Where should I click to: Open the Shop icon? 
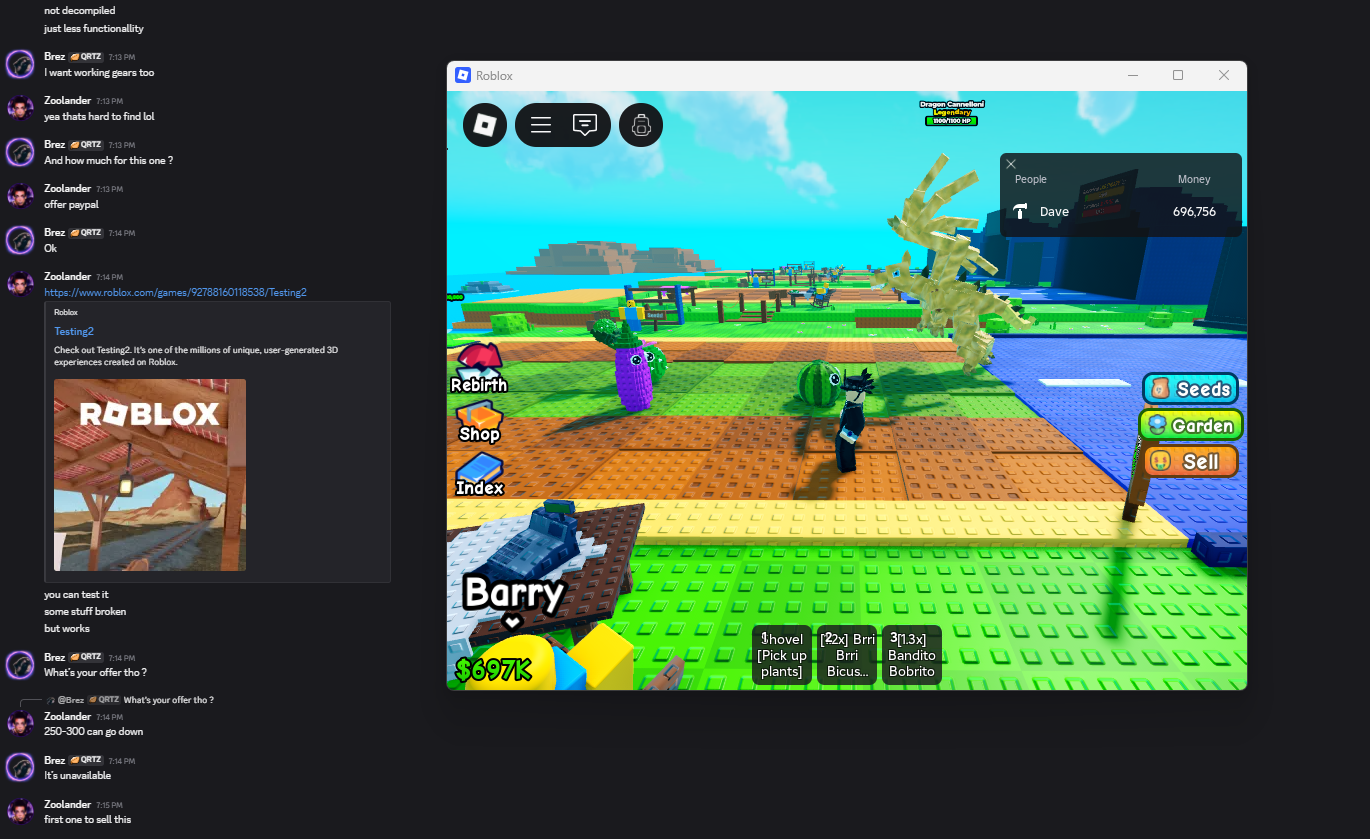[479, 421]
